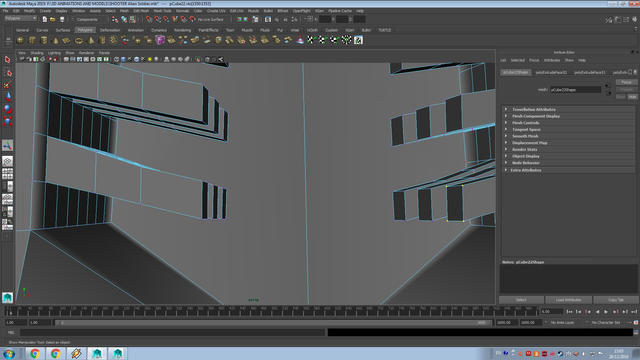Switch to the Surfaces shelf tab
640x360 pixels.
62,30
